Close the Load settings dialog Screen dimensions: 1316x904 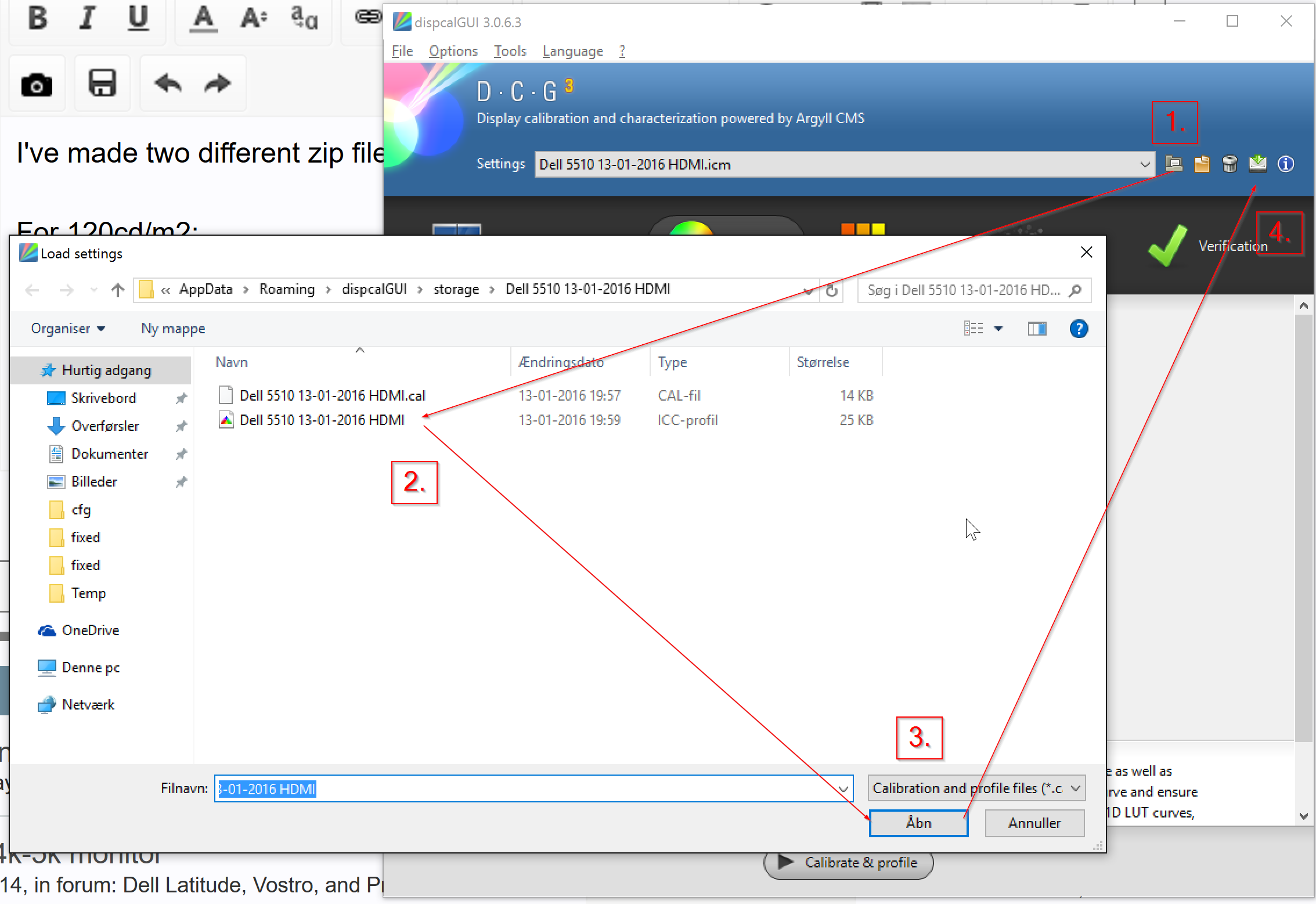coord(1087,253)
